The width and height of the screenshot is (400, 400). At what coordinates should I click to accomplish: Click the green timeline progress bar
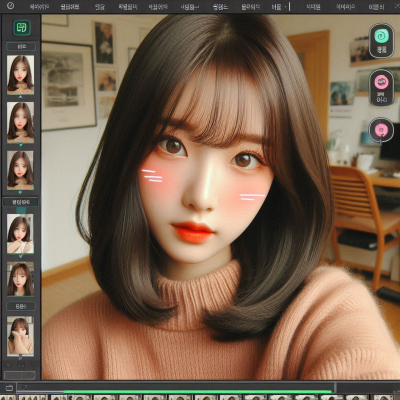tap(198, 392)
